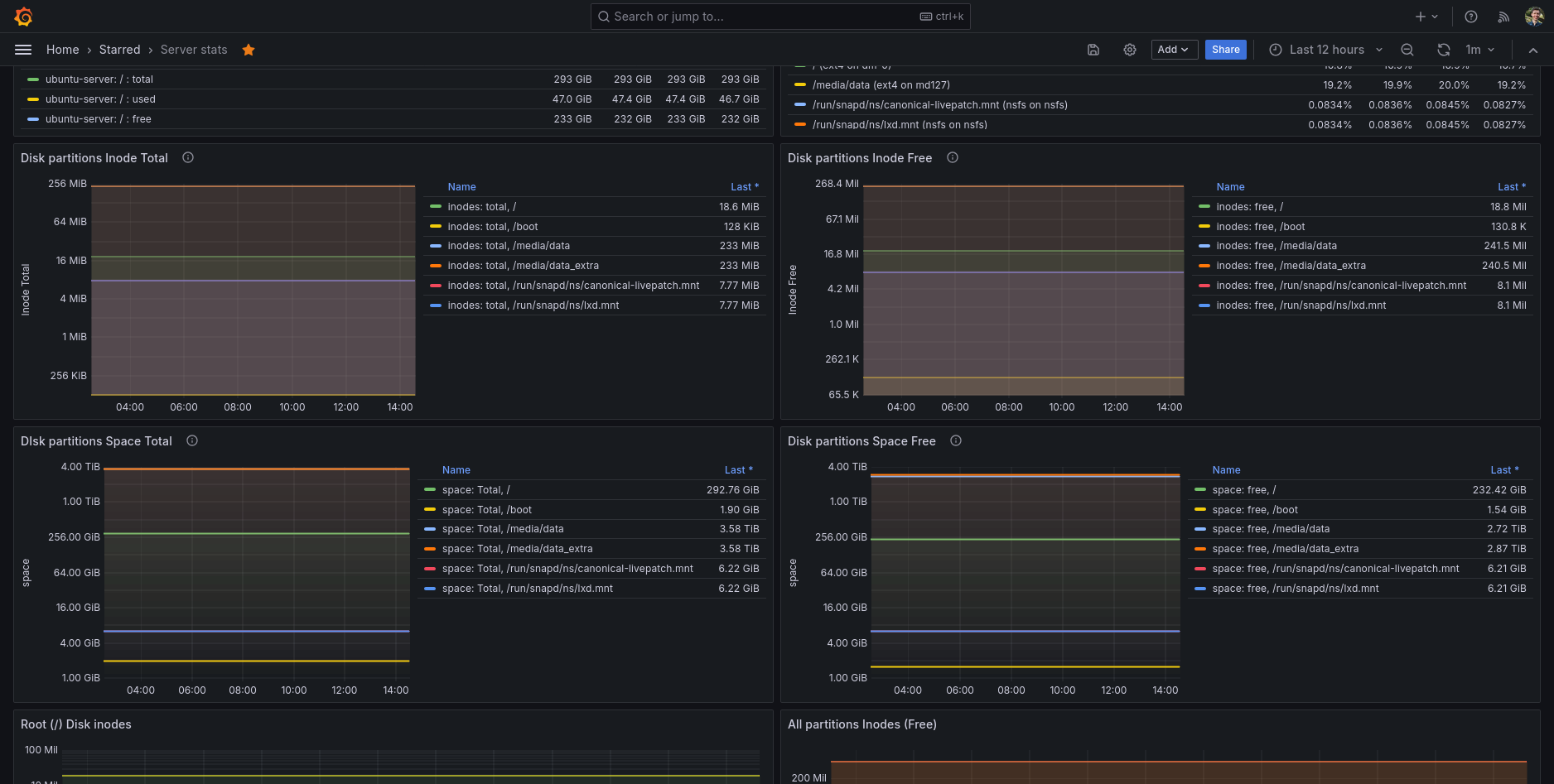
Task: Click the Share button
Action: (x=1225, y=50)
